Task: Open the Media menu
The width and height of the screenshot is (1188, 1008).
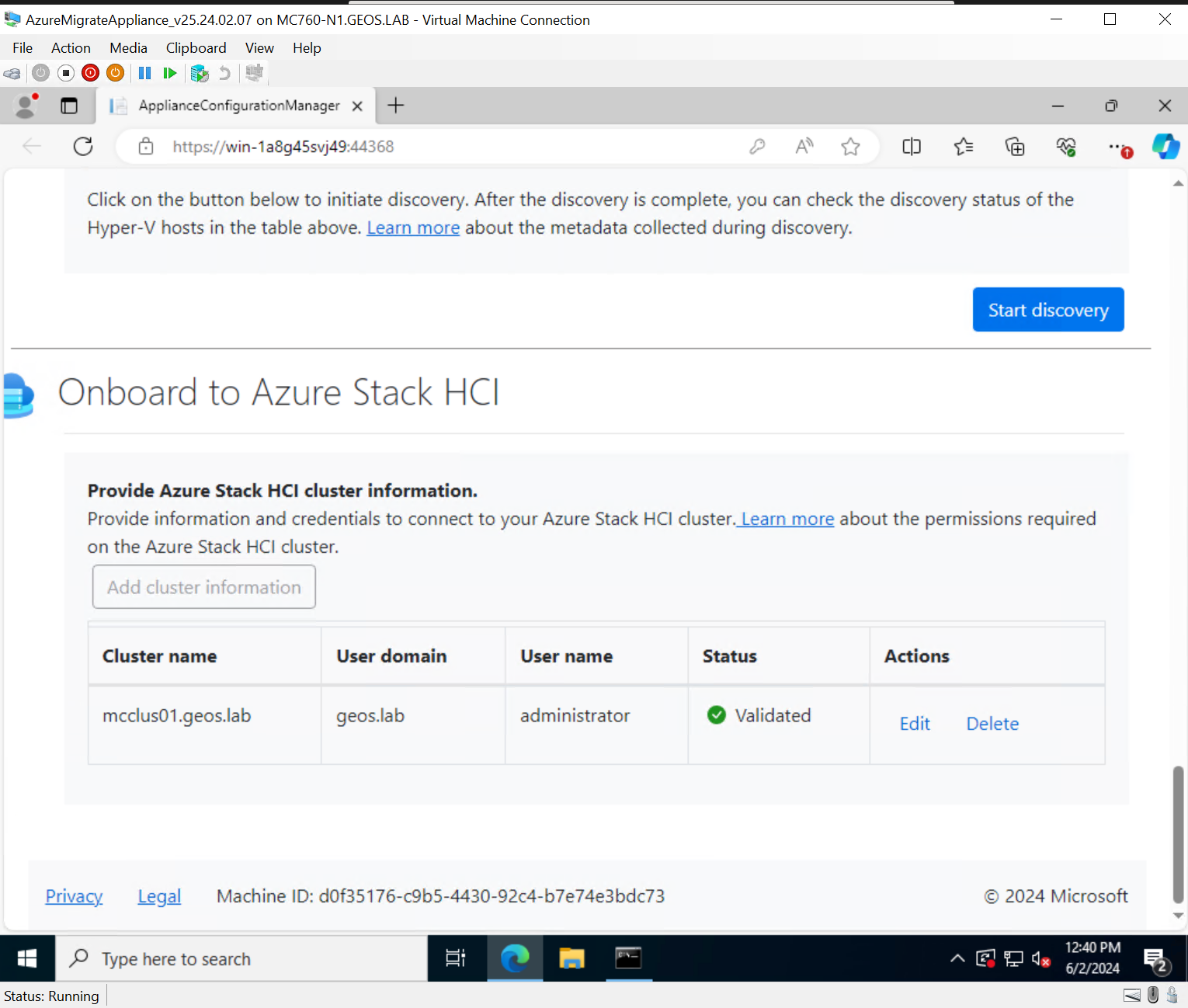Action: pos(128,47)
